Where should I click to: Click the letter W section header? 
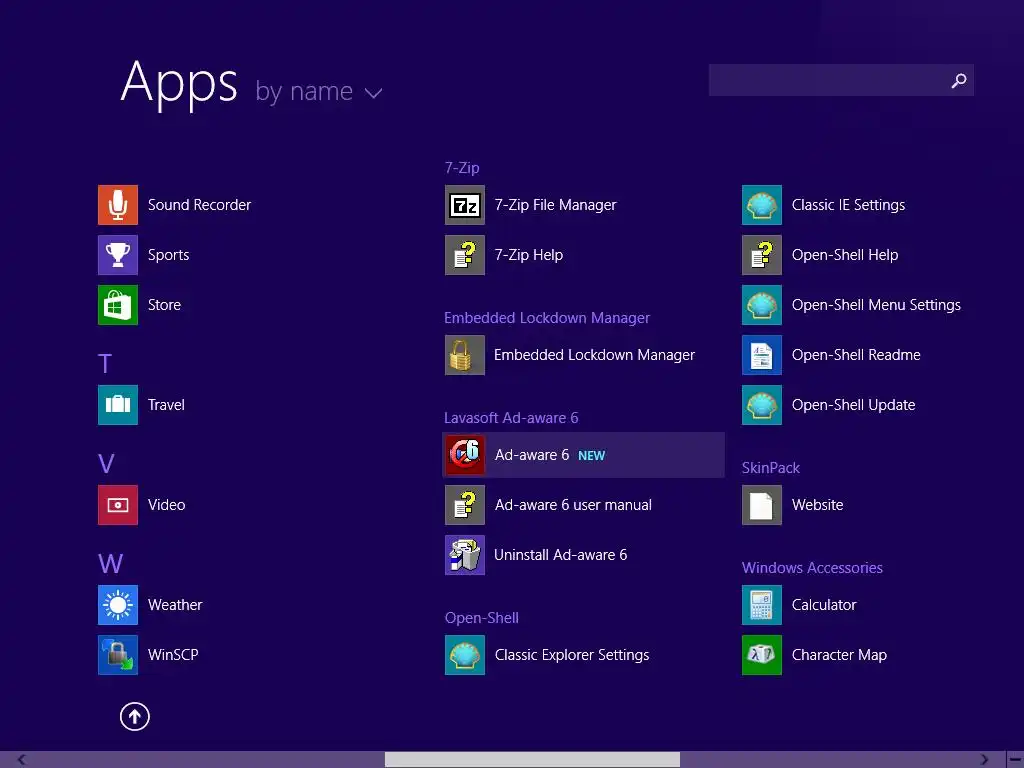click(110, 564)
